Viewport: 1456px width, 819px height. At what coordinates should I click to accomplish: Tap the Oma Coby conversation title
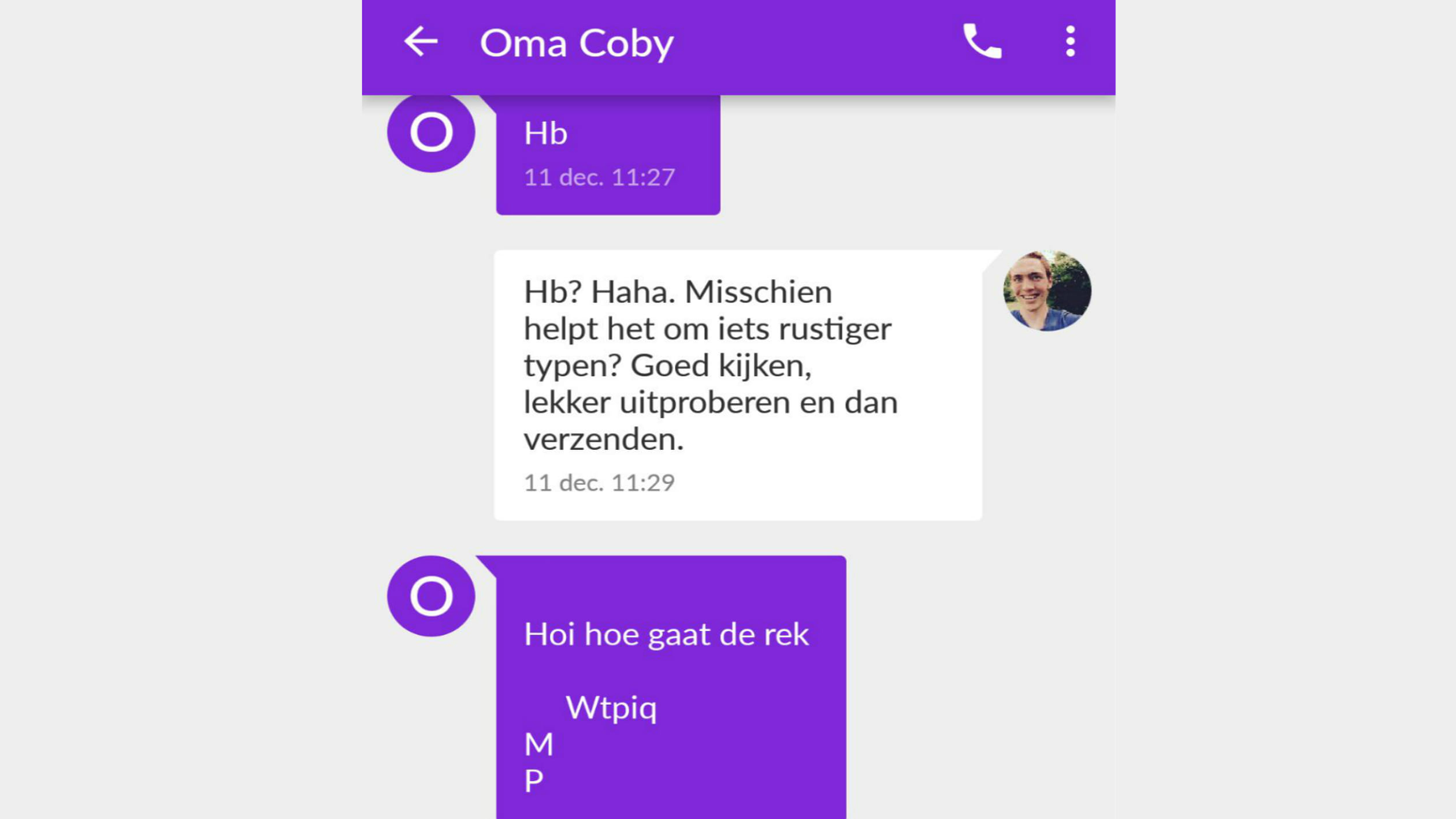coord(577,44)
